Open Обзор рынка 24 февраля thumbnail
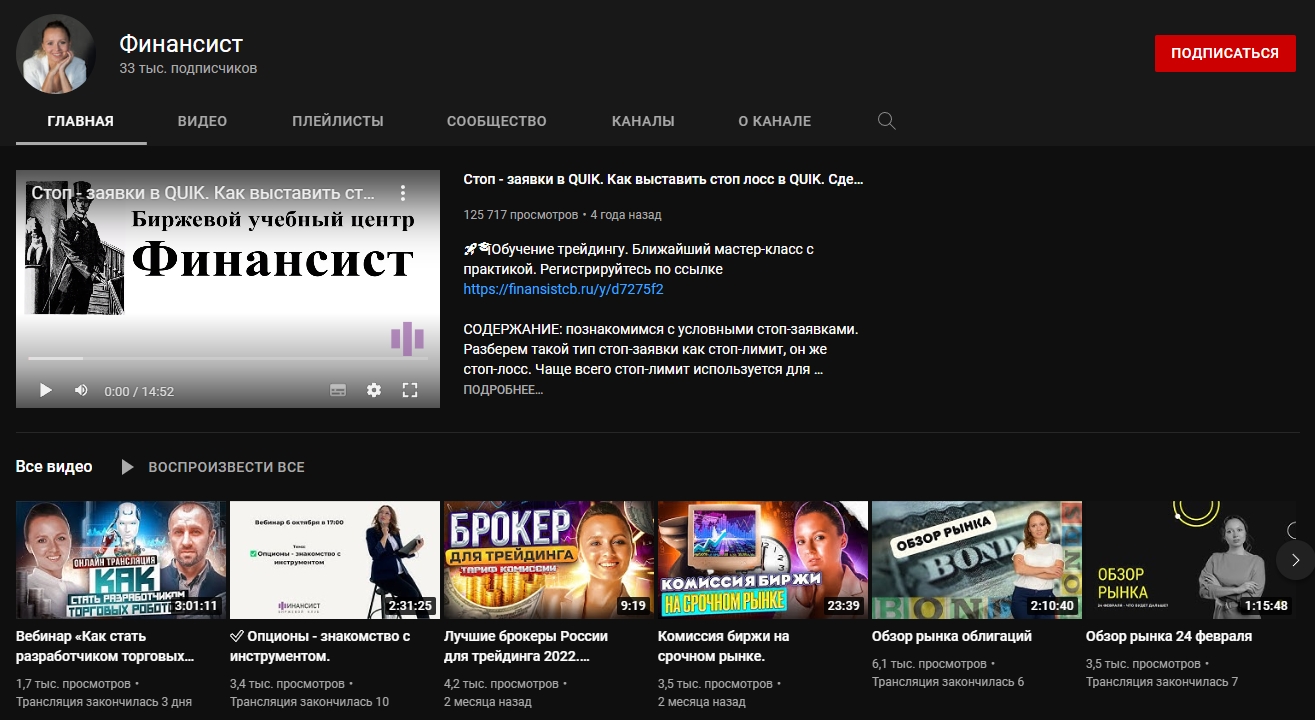The image size is (1315, 720). tap(1191, 560)
